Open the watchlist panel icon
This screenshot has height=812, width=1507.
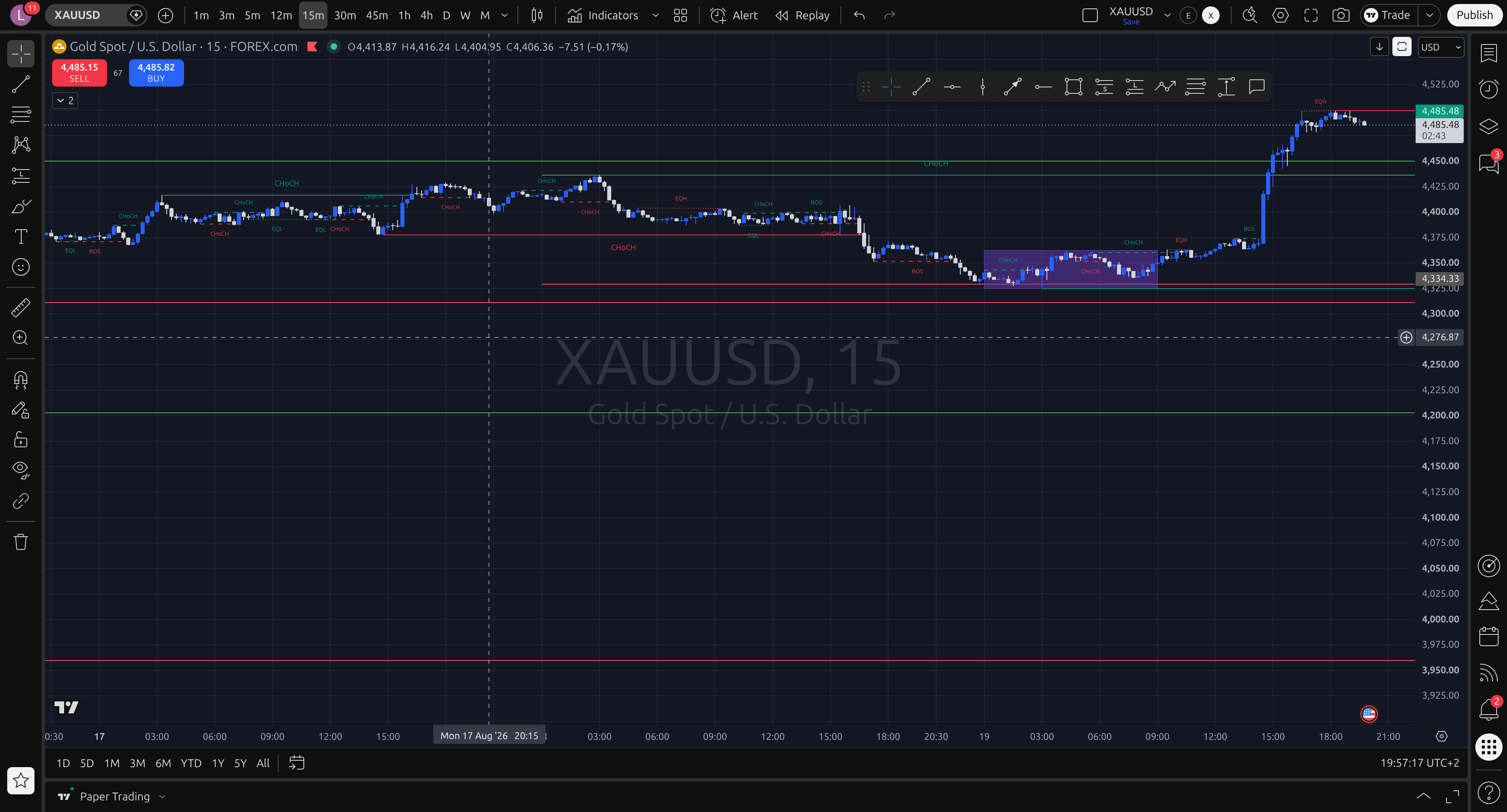click(1489, 53)
